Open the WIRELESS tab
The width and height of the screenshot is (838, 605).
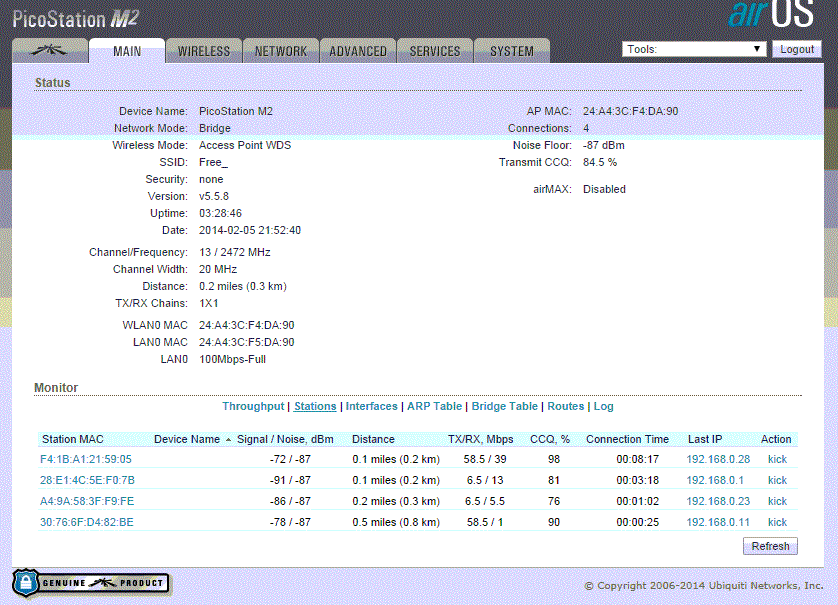pos(204,51)
